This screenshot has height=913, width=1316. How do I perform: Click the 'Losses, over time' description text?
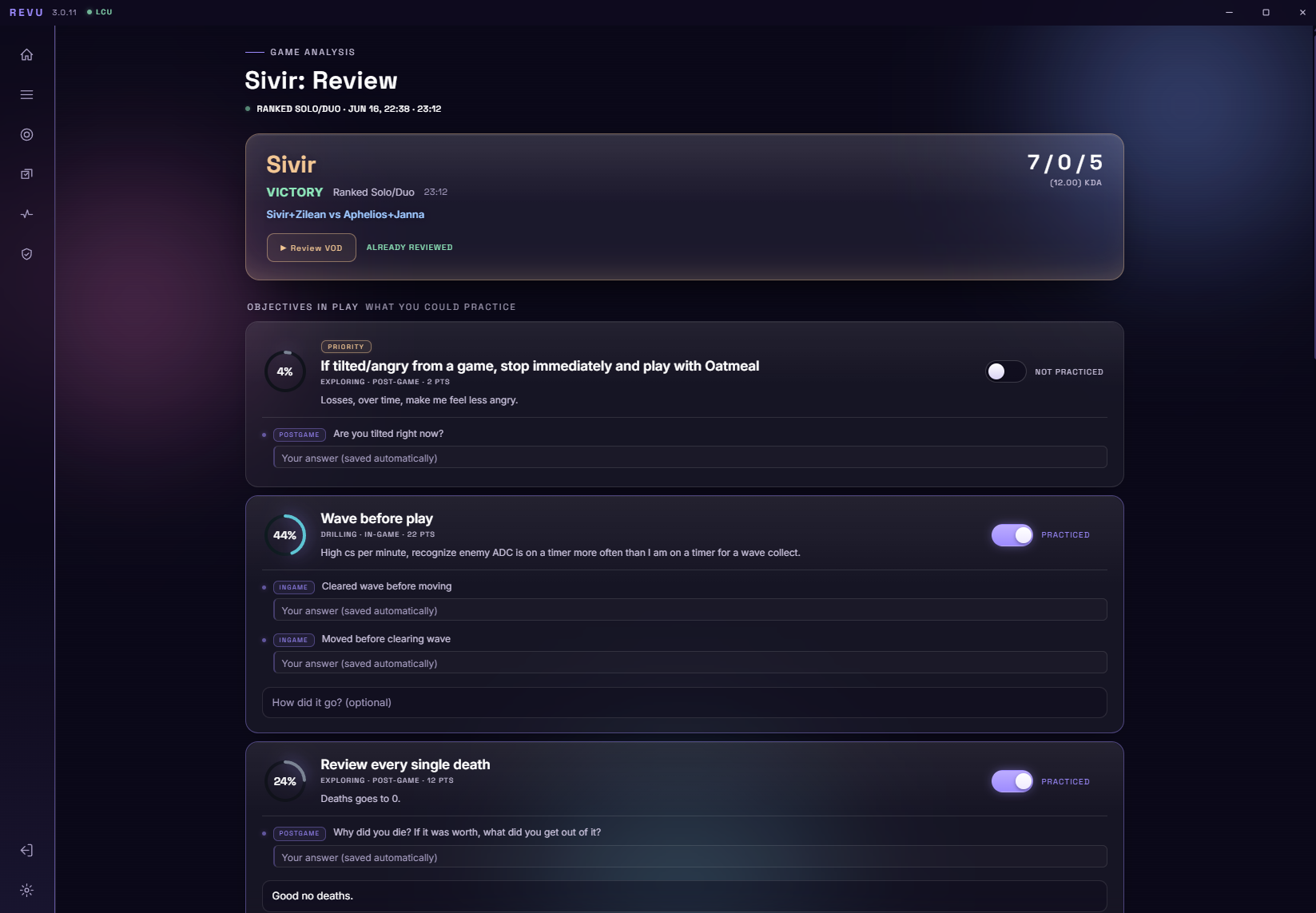tap(419, 400)
